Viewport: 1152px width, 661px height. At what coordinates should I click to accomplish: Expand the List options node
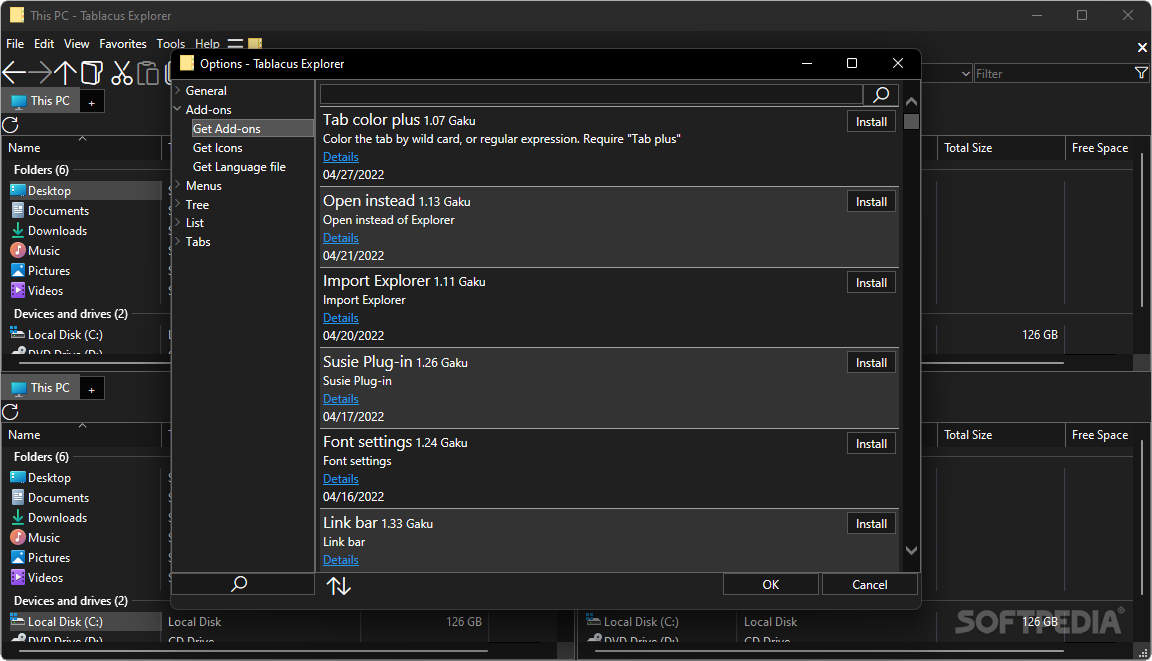coord(178,223)
